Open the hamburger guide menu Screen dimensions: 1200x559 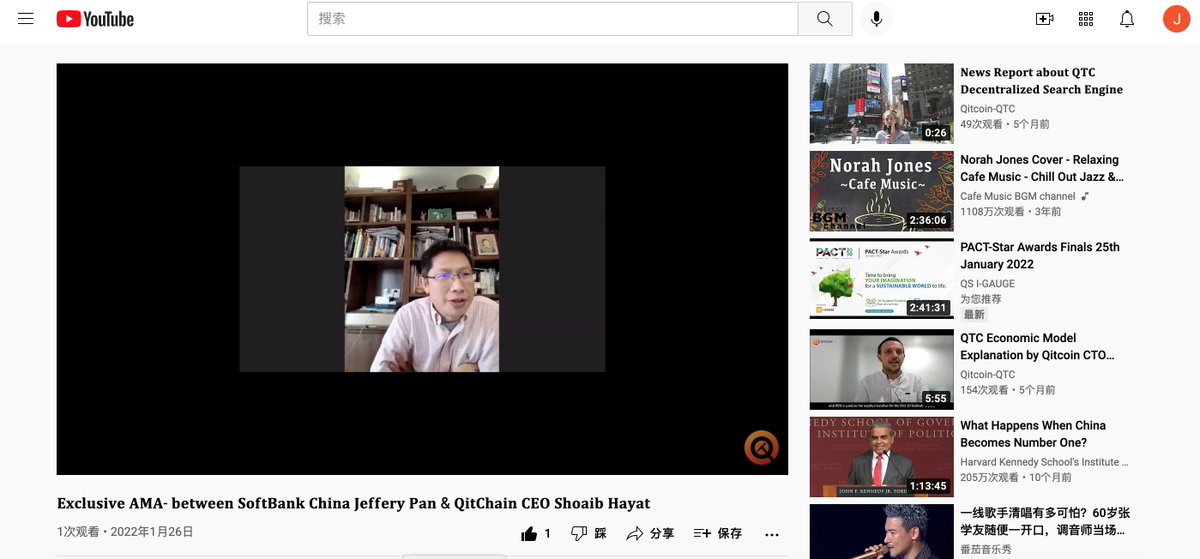click(x=26, y=19)
